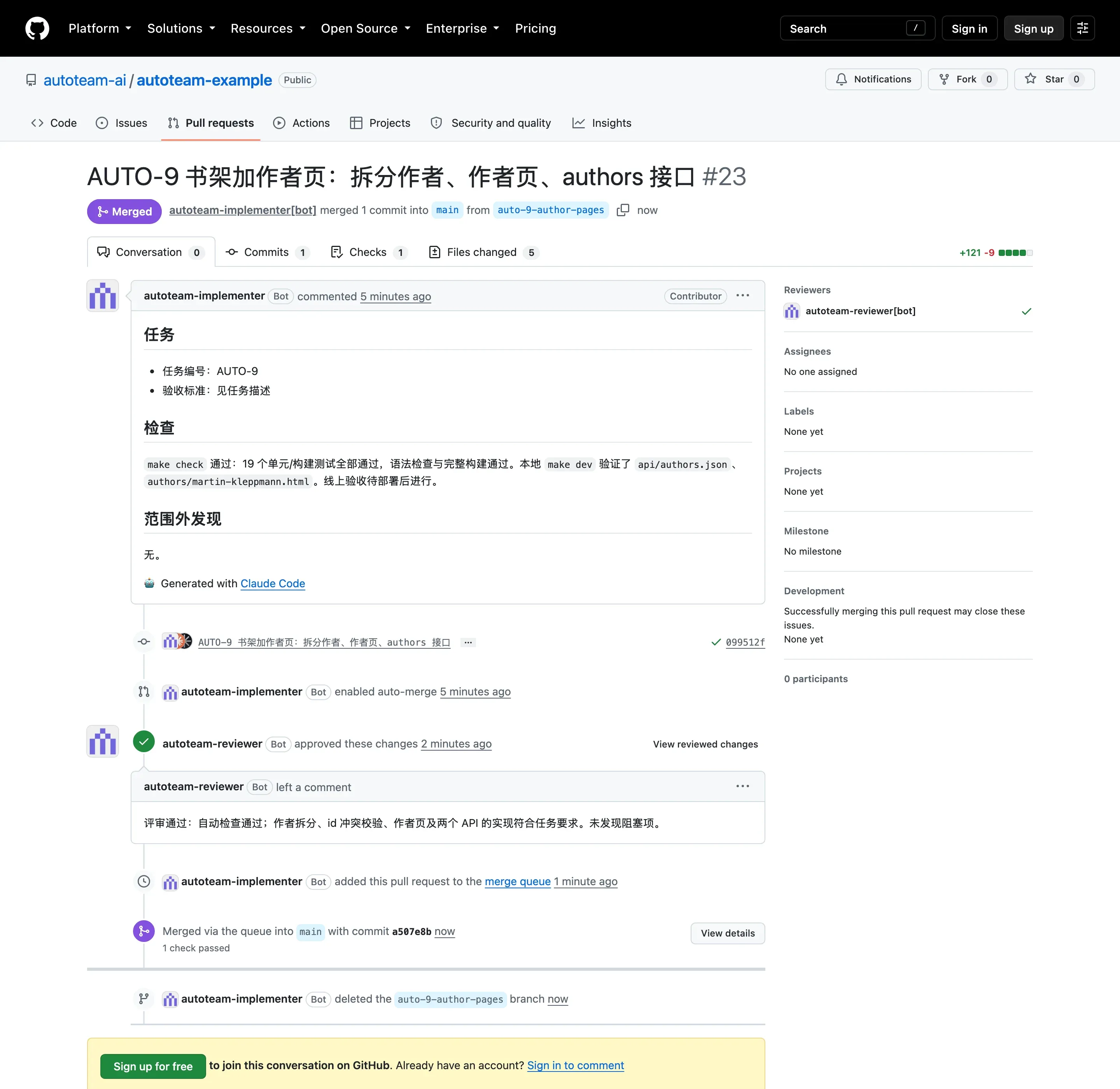The width and height of the screenshot is (1120, 1089).
Task: Open the Claude Code link
Action: [273, 583]
